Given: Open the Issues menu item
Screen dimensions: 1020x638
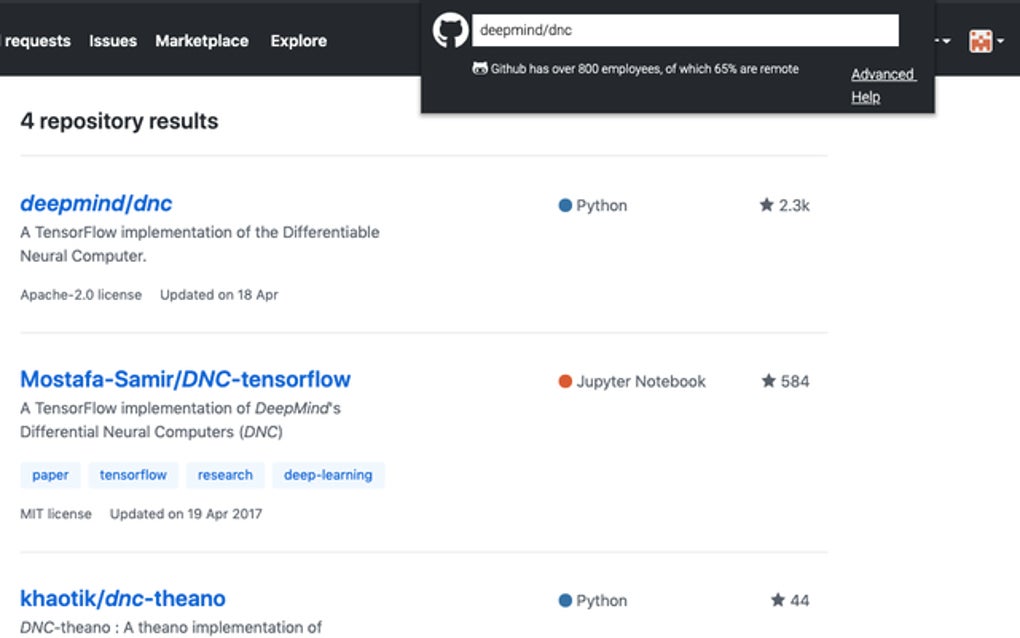Looking at the screenshot, I should (112, 41).
